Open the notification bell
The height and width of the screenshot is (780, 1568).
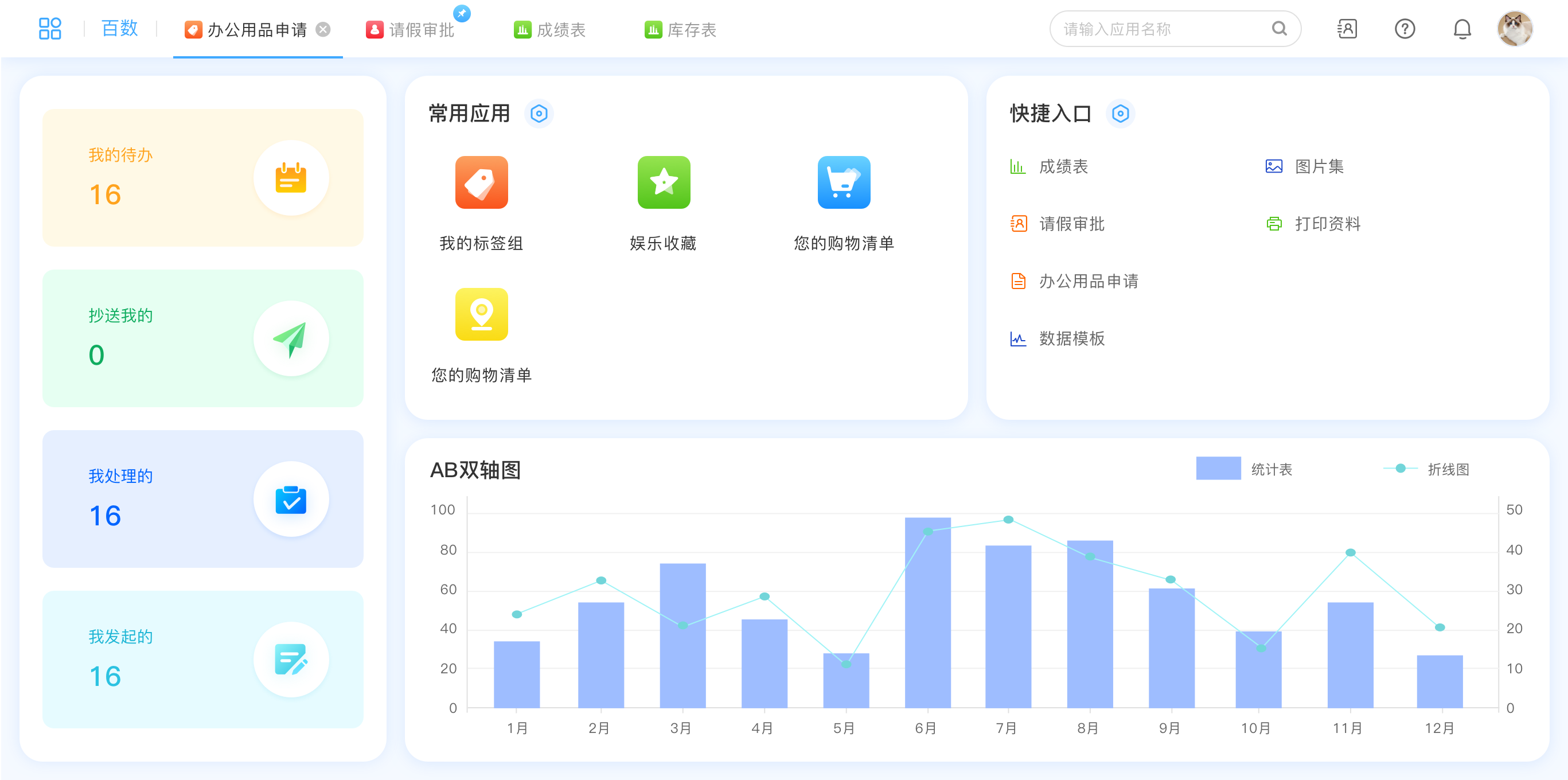click(1461, 29)
